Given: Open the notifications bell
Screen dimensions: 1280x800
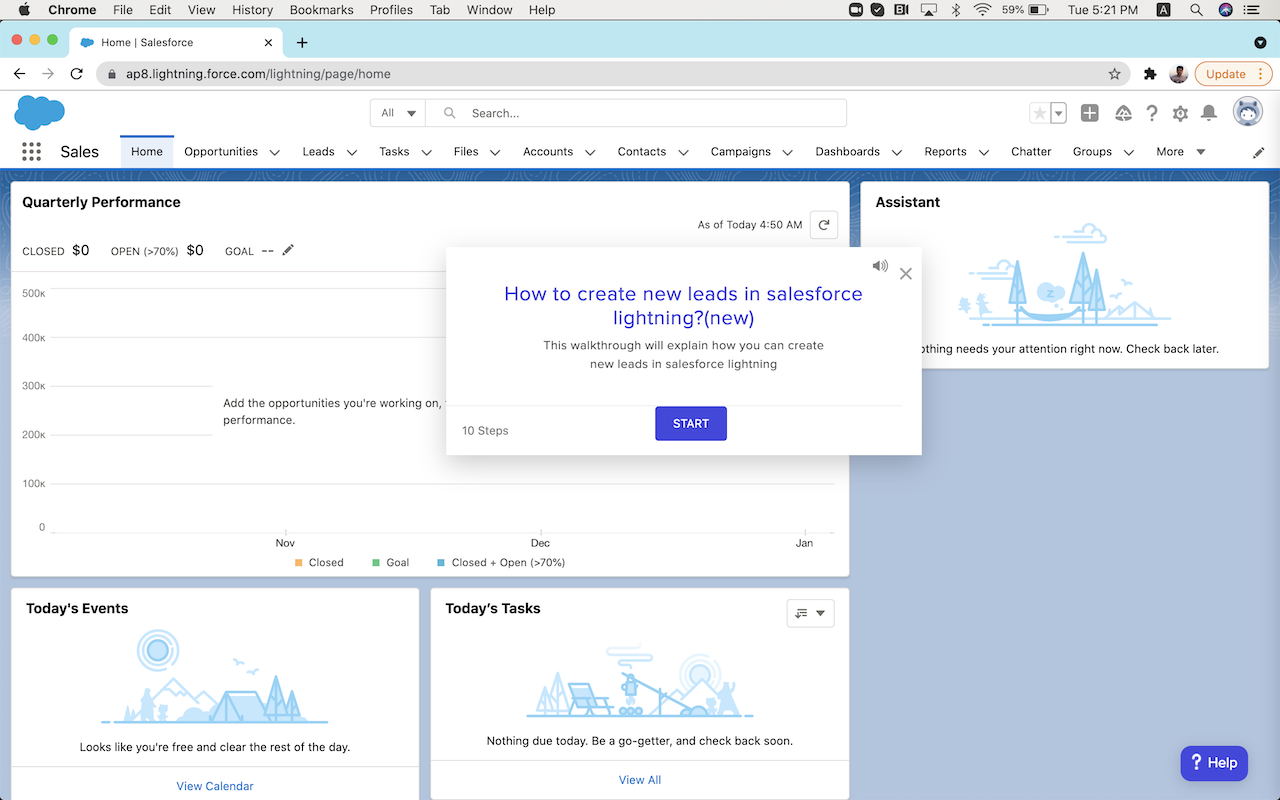Looking at the screenshot, I should pos(1209,113).
